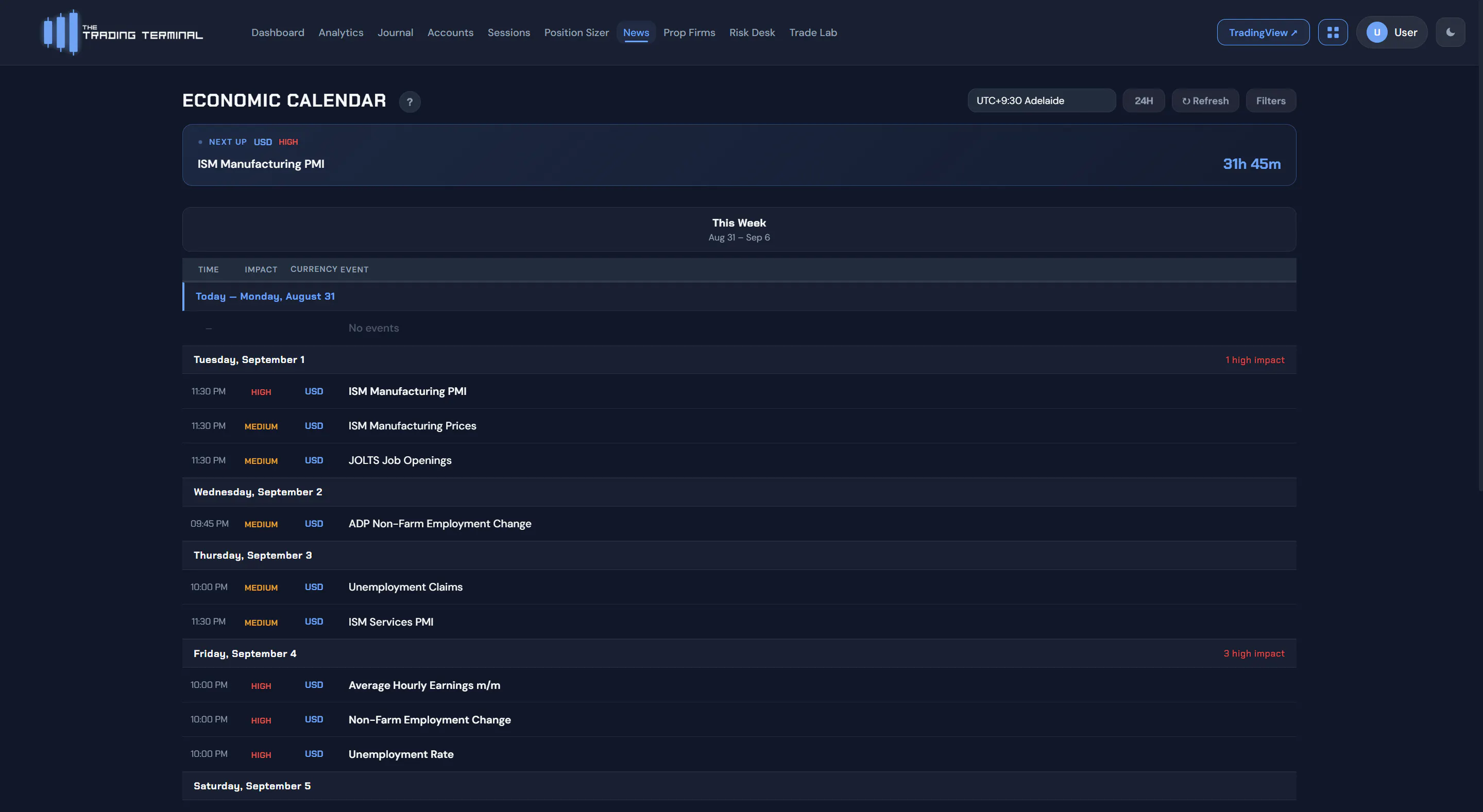
Task: Open calendar help question mark
Action: [410, 102]
